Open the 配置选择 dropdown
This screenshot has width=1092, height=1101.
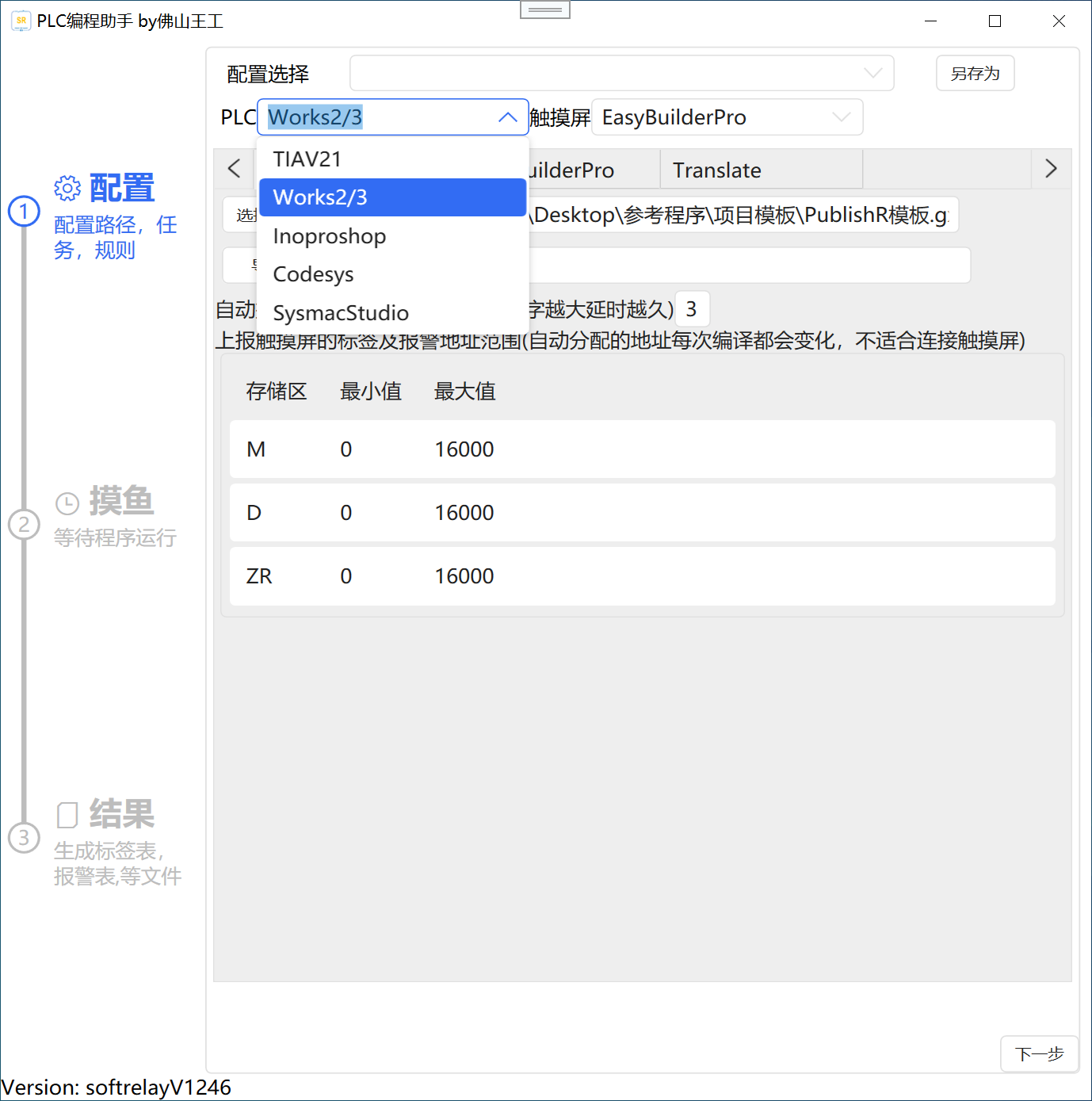[622, 73]
